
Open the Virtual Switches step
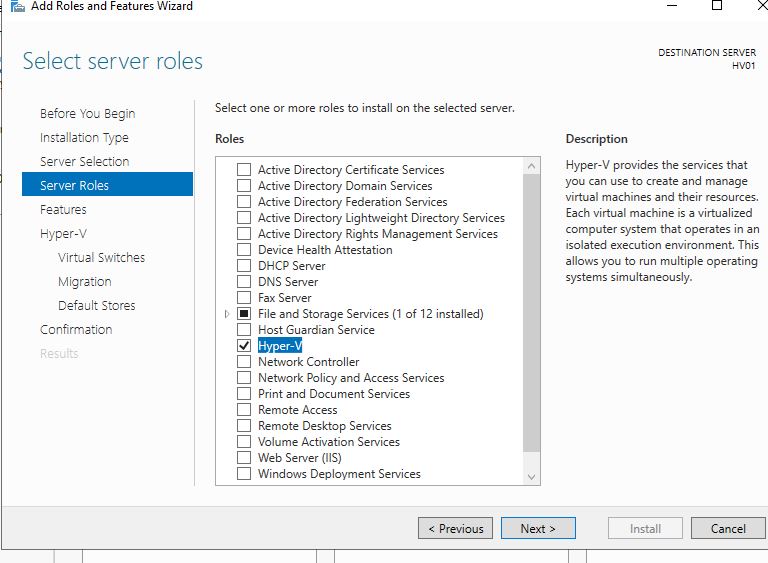101,257
